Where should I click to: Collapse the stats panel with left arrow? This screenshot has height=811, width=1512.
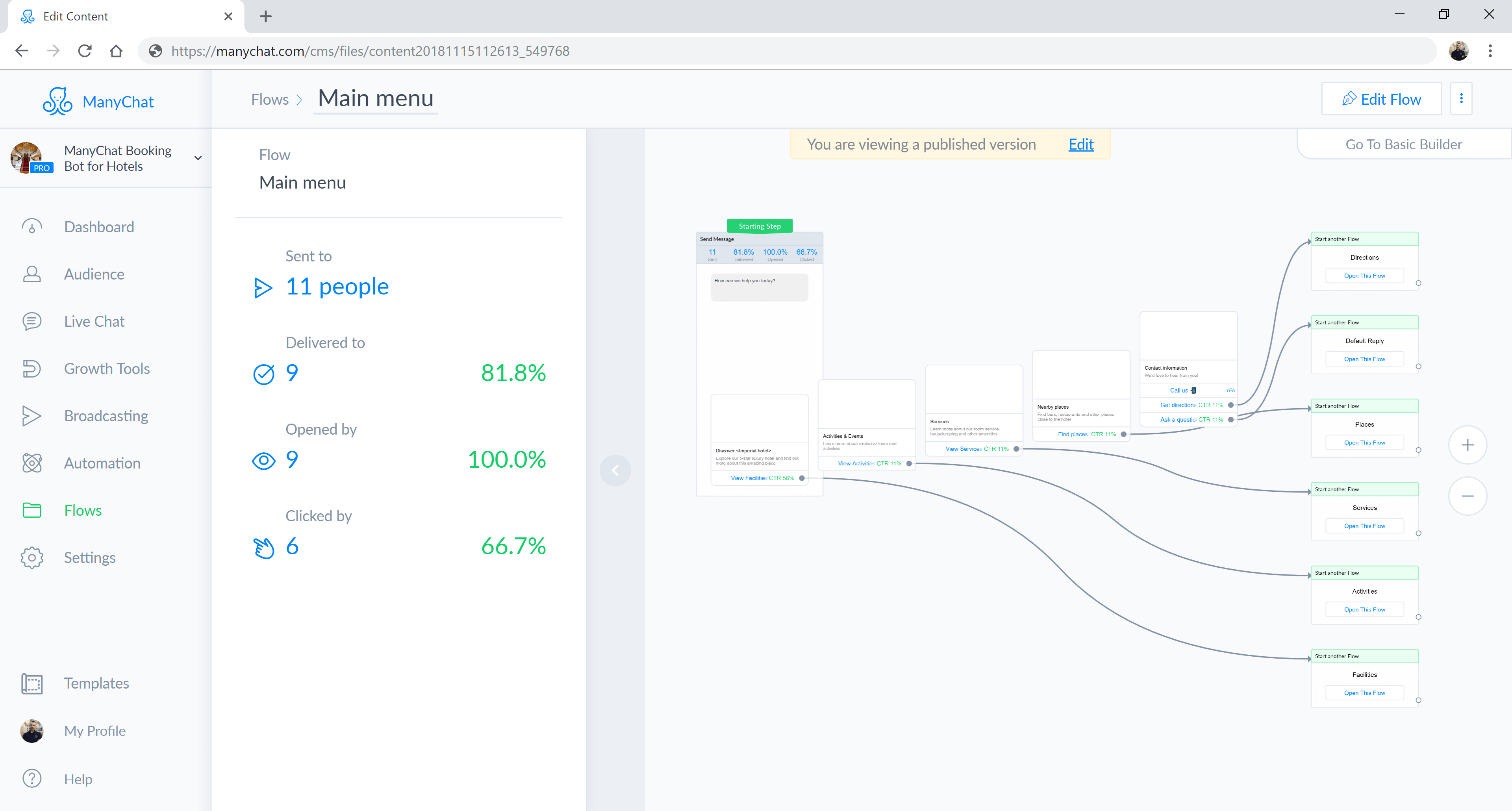coord(615,470)
